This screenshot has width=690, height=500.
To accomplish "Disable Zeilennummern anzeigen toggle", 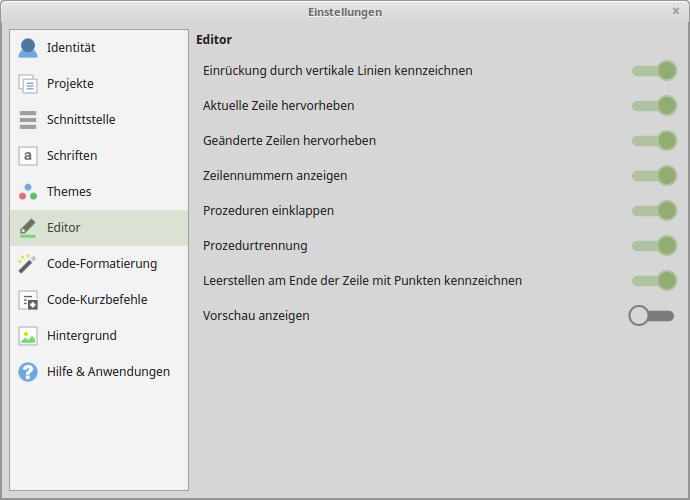I will [654, 176].
